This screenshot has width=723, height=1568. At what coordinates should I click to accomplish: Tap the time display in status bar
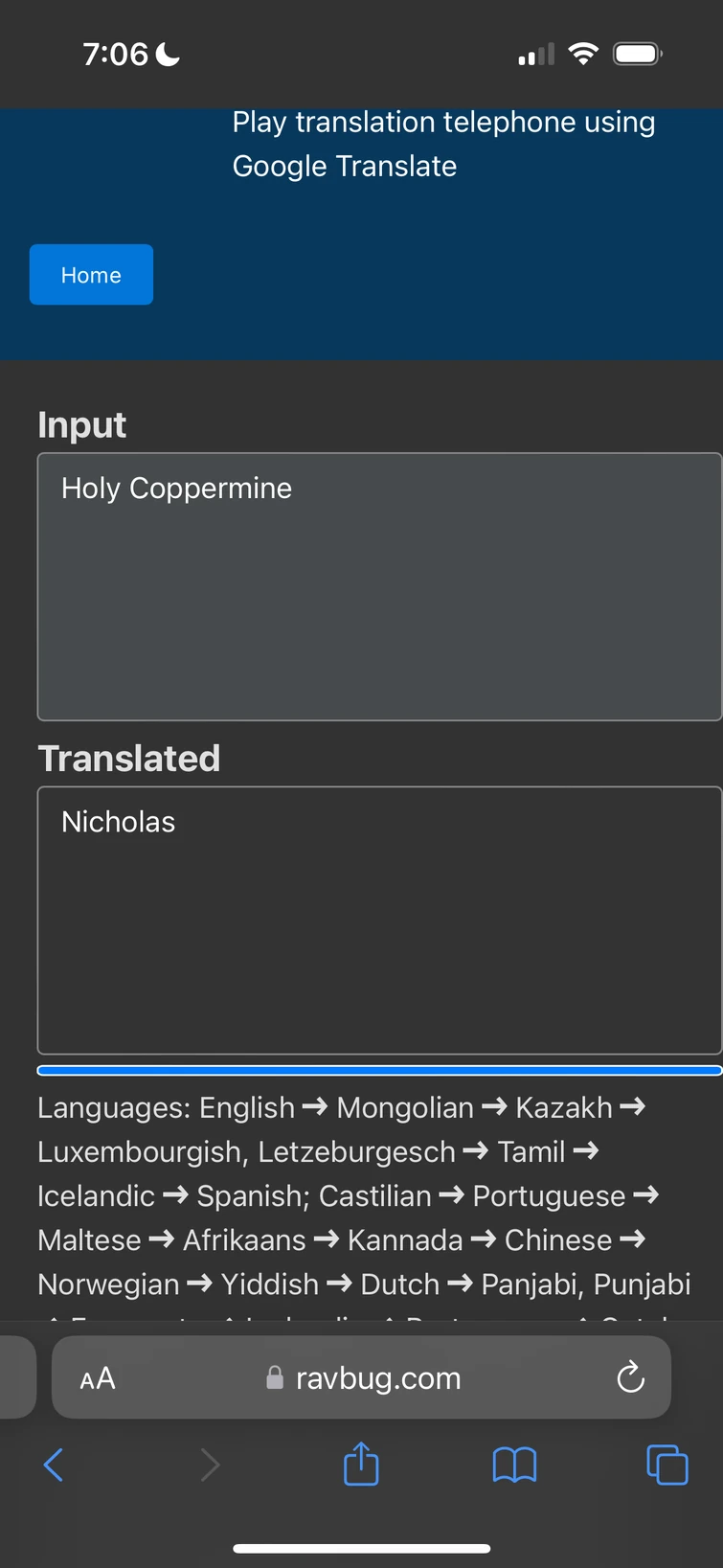coord(115,54)
